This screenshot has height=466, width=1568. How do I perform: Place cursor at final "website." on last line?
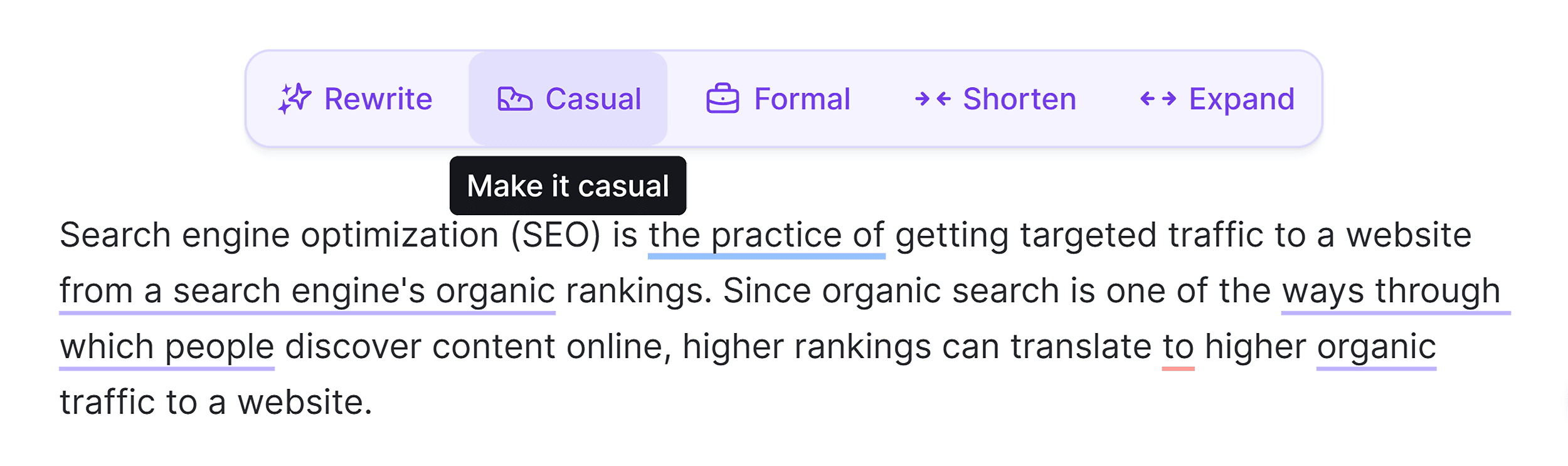point(305,402)
